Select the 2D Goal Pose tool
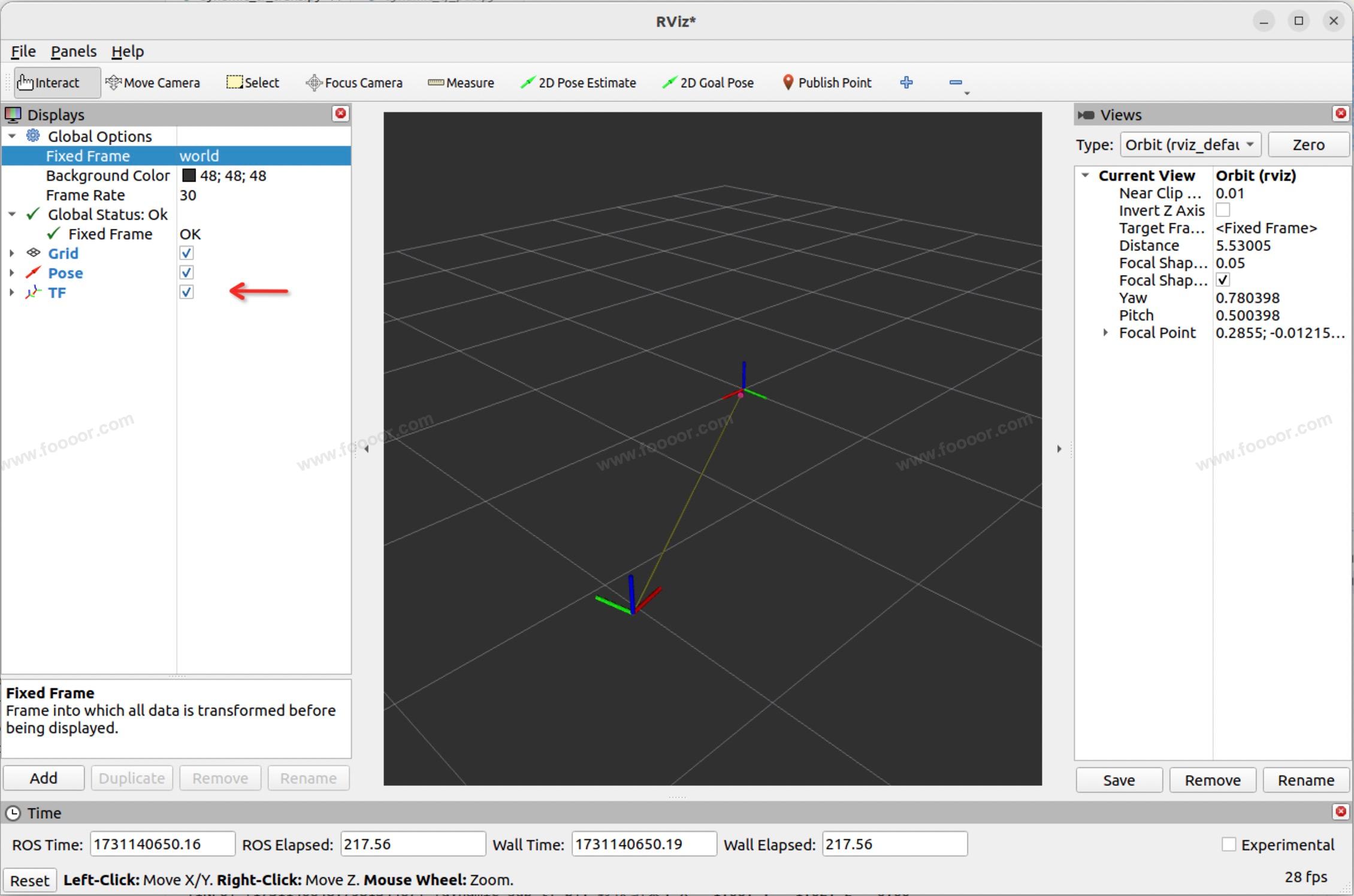 [x=708, y=83]
